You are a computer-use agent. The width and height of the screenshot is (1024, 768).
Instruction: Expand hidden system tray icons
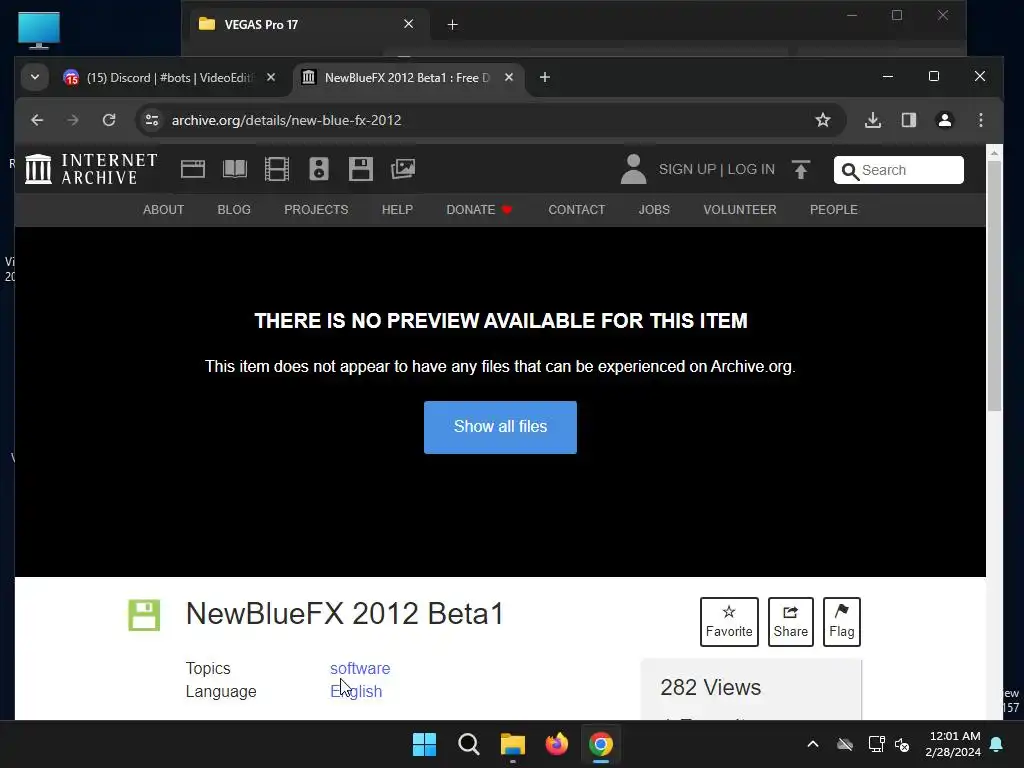tap(813, 744)
